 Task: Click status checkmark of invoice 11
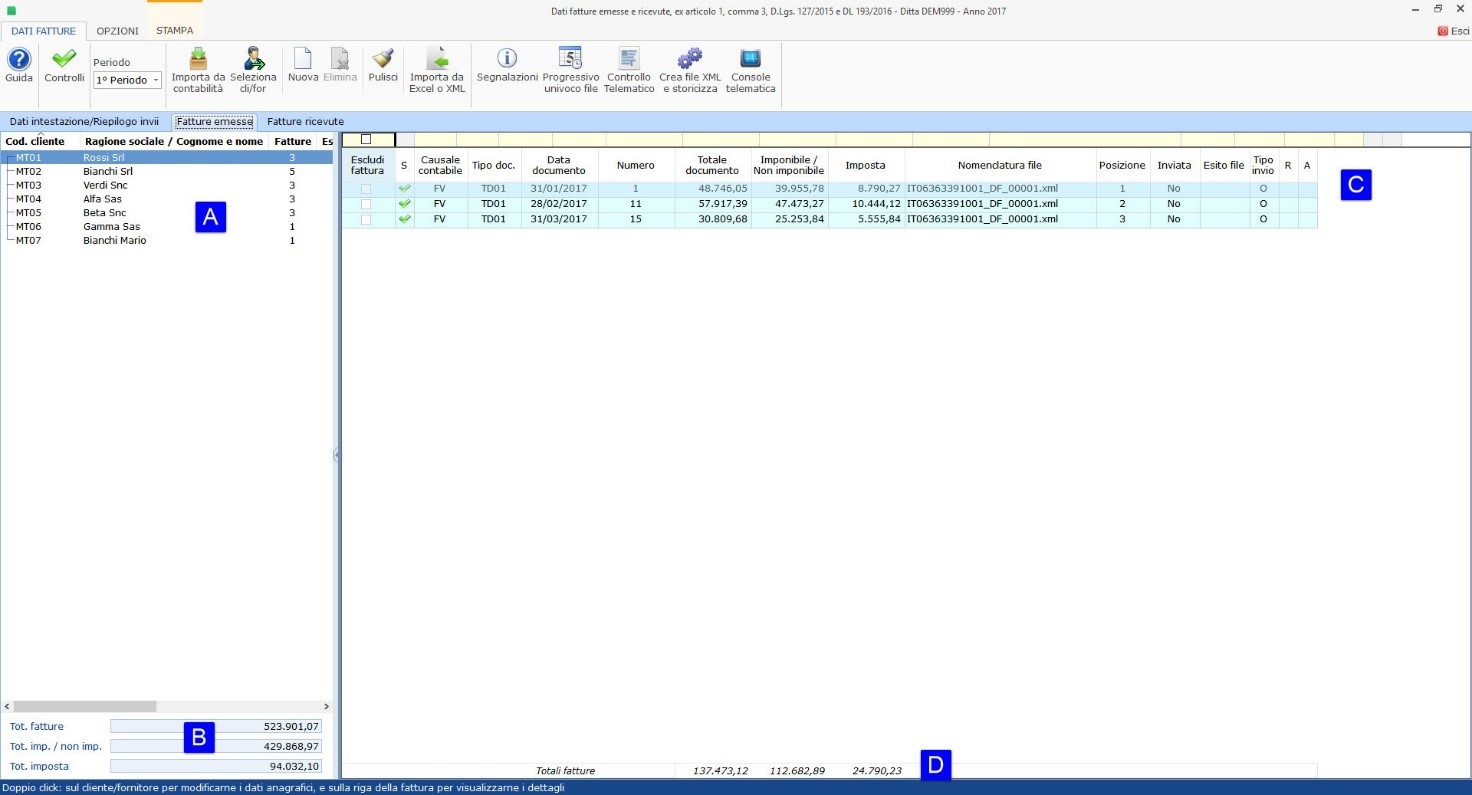[x=405, y=204]
